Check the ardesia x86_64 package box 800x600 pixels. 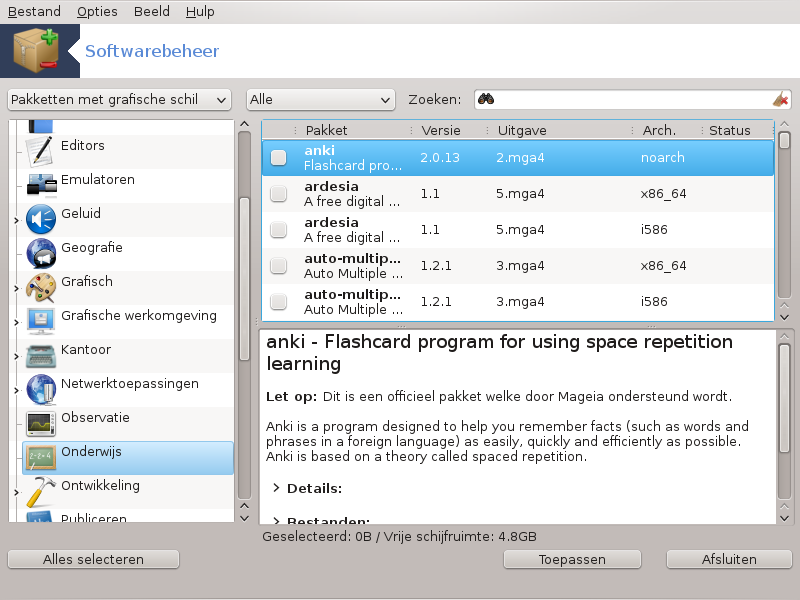pos(279,193)
